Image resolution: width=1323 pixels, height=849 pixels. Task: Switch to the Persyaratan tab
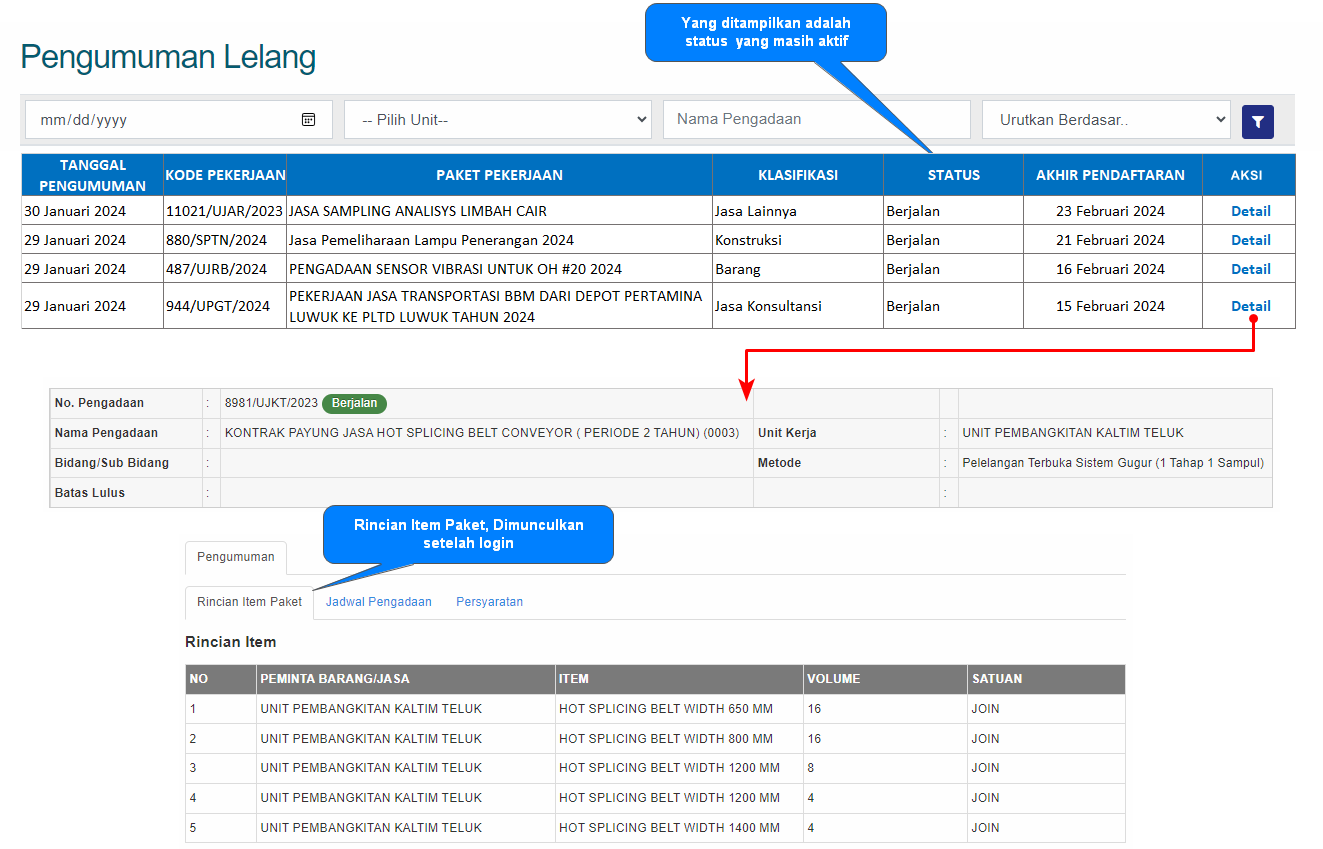pos(489,602)
